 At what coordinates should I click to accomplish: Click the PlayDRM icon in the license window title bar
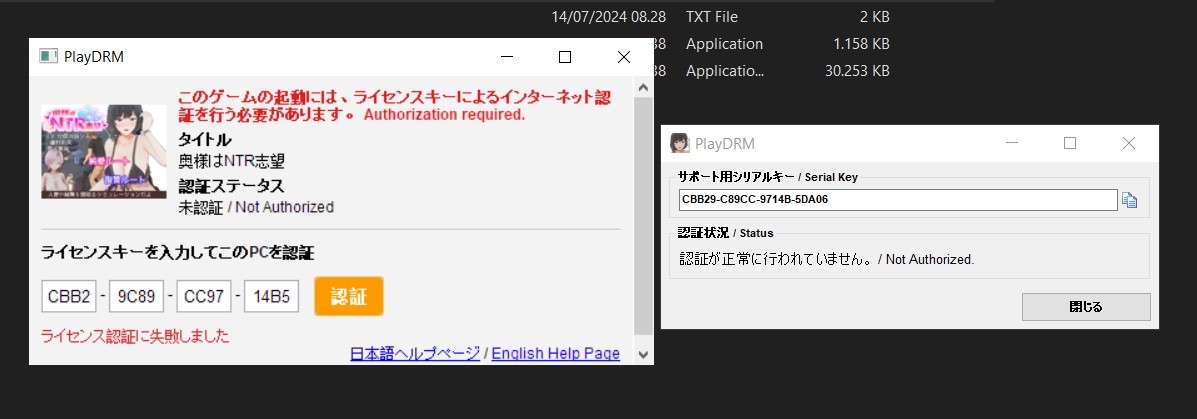pos(48,57)
